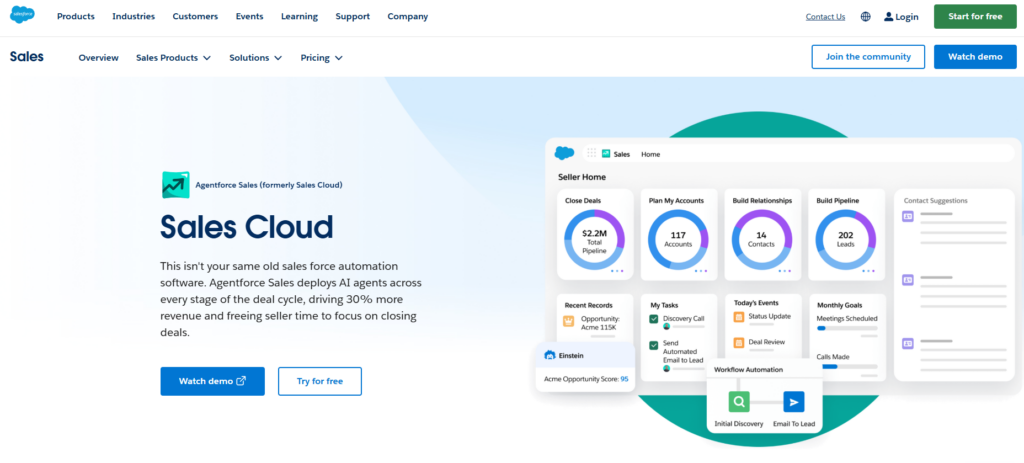
Task: Click Join the community button
Action: coord(868,57)
